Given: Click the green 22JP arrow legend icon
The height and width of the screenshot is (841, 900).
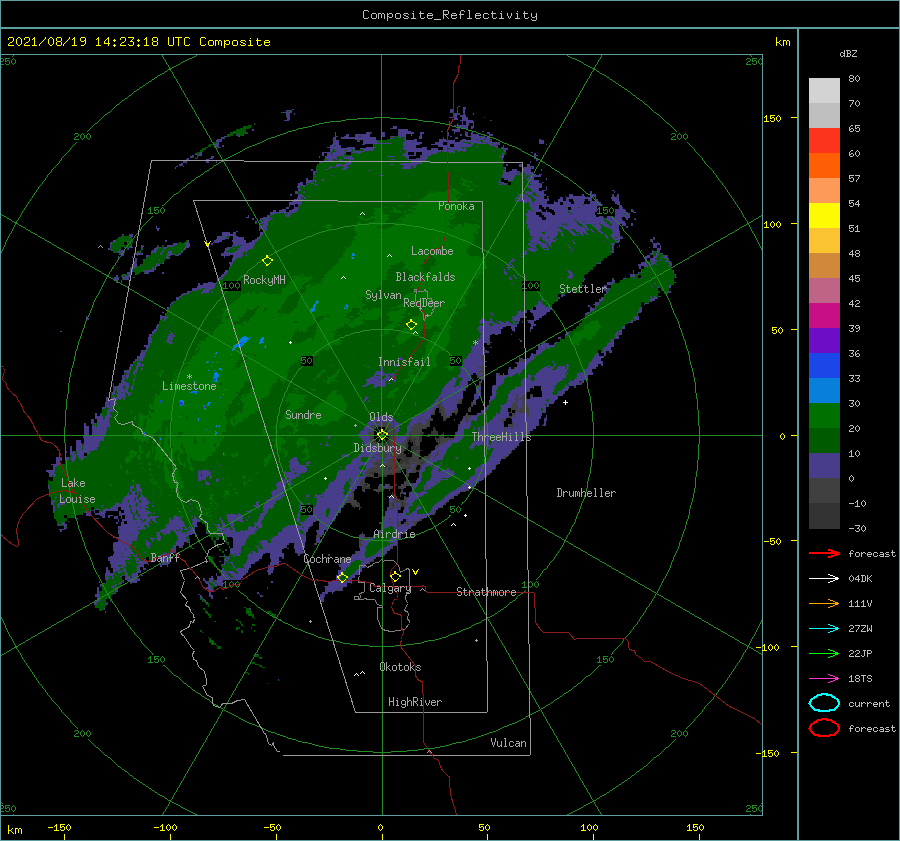Looking at the screenshot, I should click(824, 653).
